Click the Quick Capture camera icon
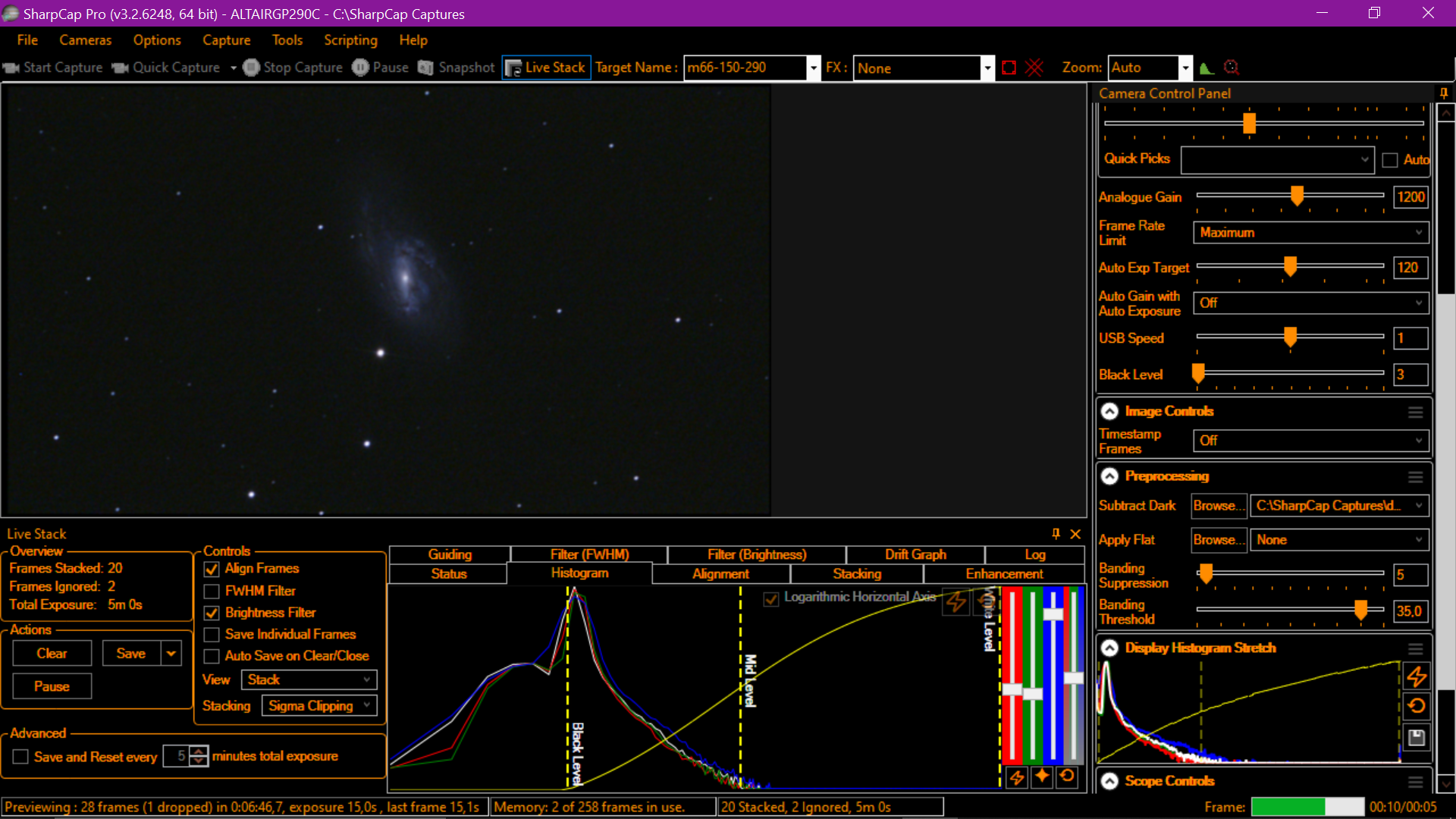This screenshot has height=819, width=1456. pos(120,67)
